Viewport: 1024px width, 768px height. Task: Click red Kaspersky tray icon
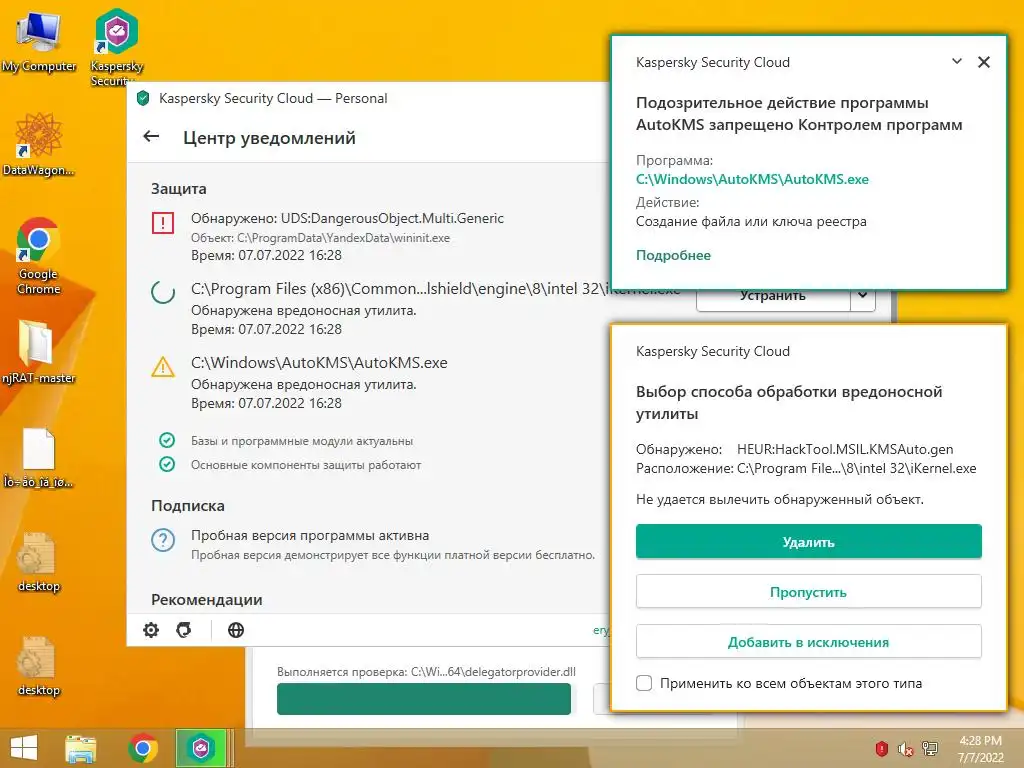tap(882, 748)
